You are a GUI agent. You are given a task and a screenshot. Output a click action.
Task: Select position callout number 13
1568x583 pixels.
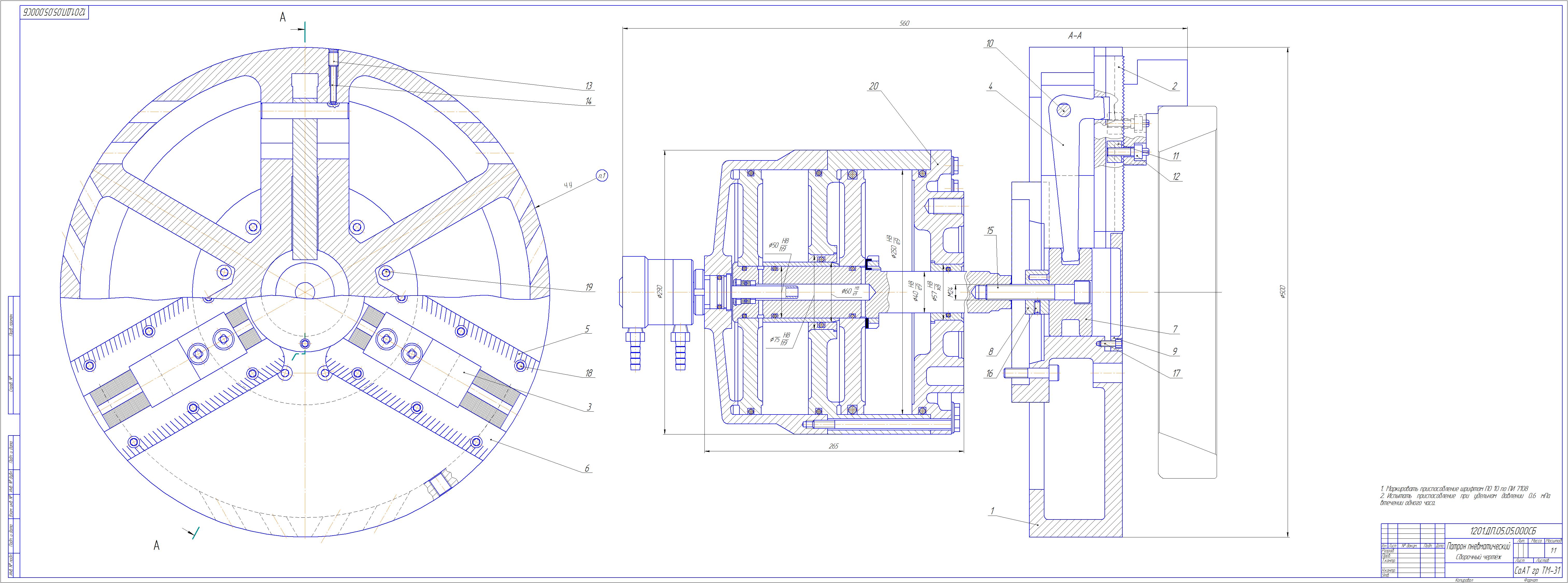(x=589, y=86)
